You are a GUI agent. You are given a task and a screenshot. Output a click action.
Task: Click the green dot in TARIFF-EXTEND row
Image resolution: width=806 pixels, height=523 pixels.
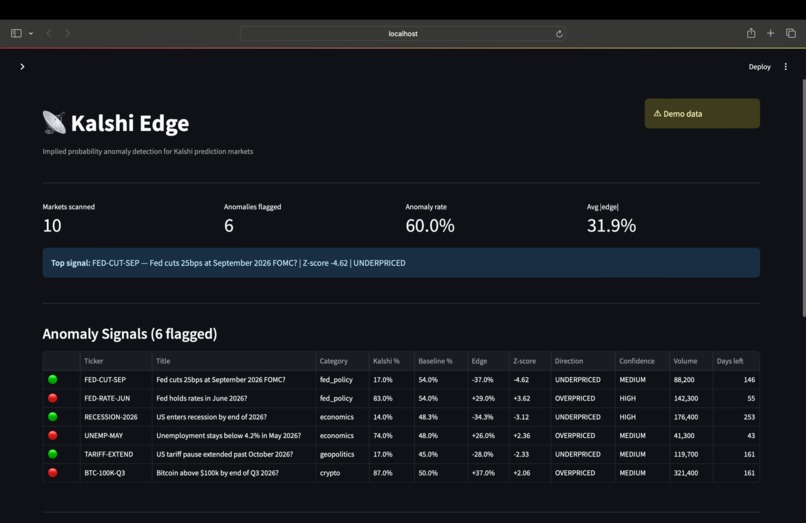tap(52, 454)
